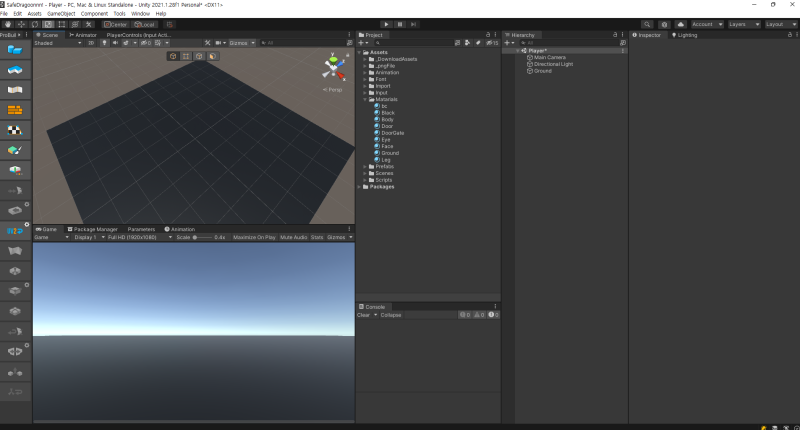Viewport: 800px width, 430px height.
Task: Open ProBuilder New Poly Shape tool
Action: pyautogui.click(x=15, y=70)
